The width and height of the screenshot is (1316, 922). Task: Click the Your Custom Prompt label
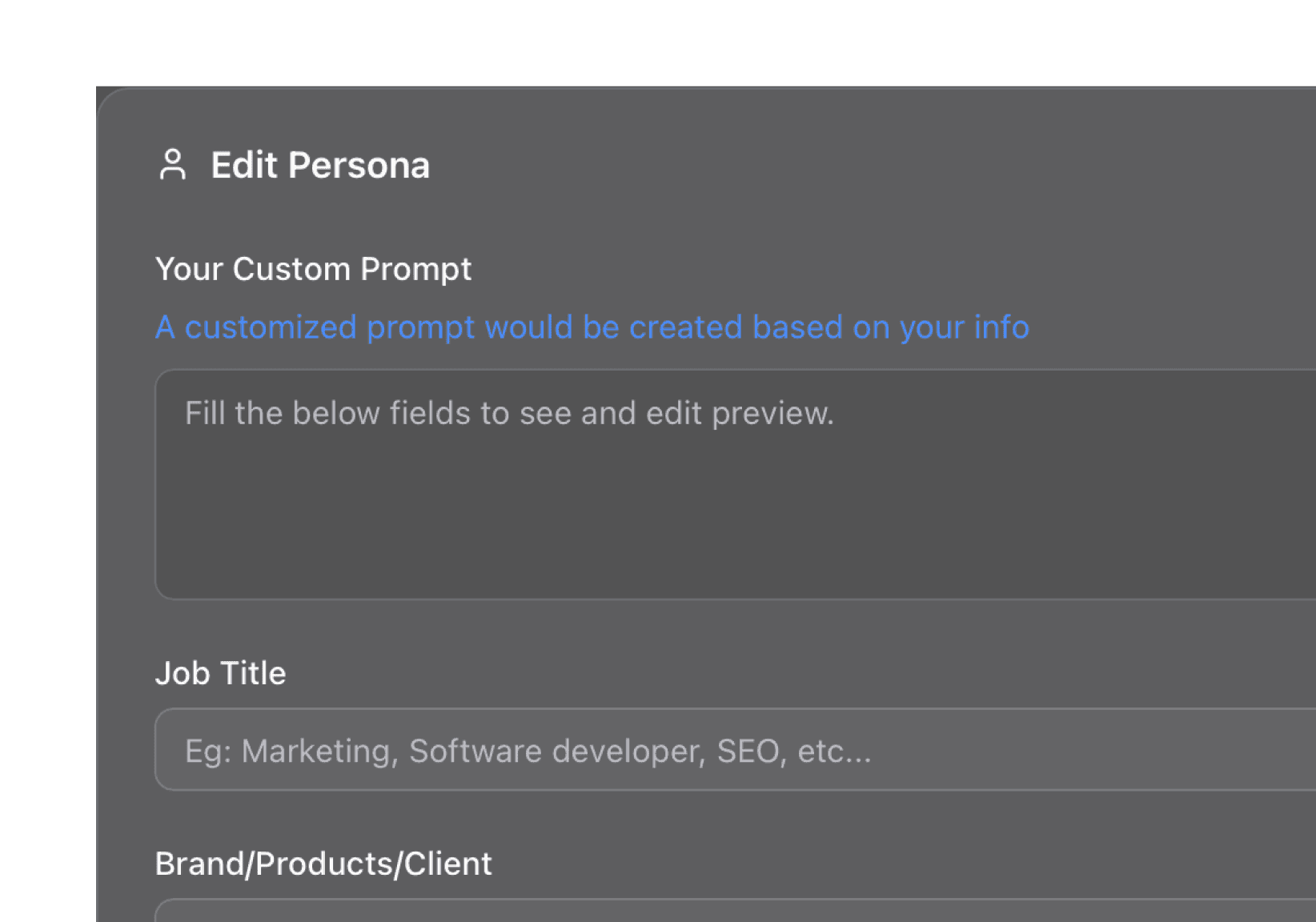[x=314, y=269]
